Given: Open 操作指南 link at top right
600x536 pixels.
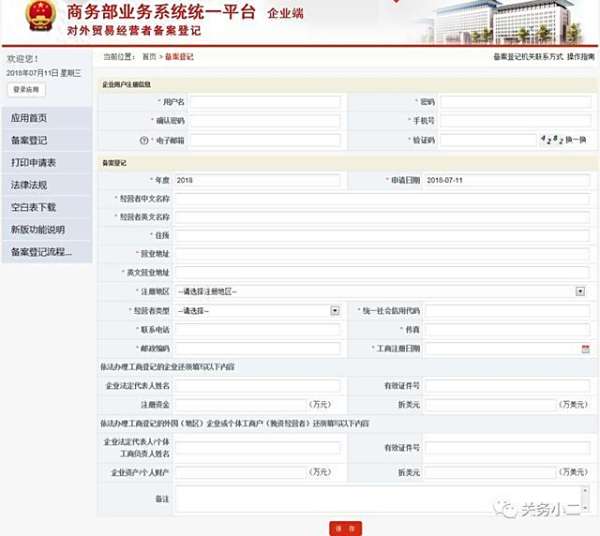Looking at the screenshot, I should click(x=580, y=57).
